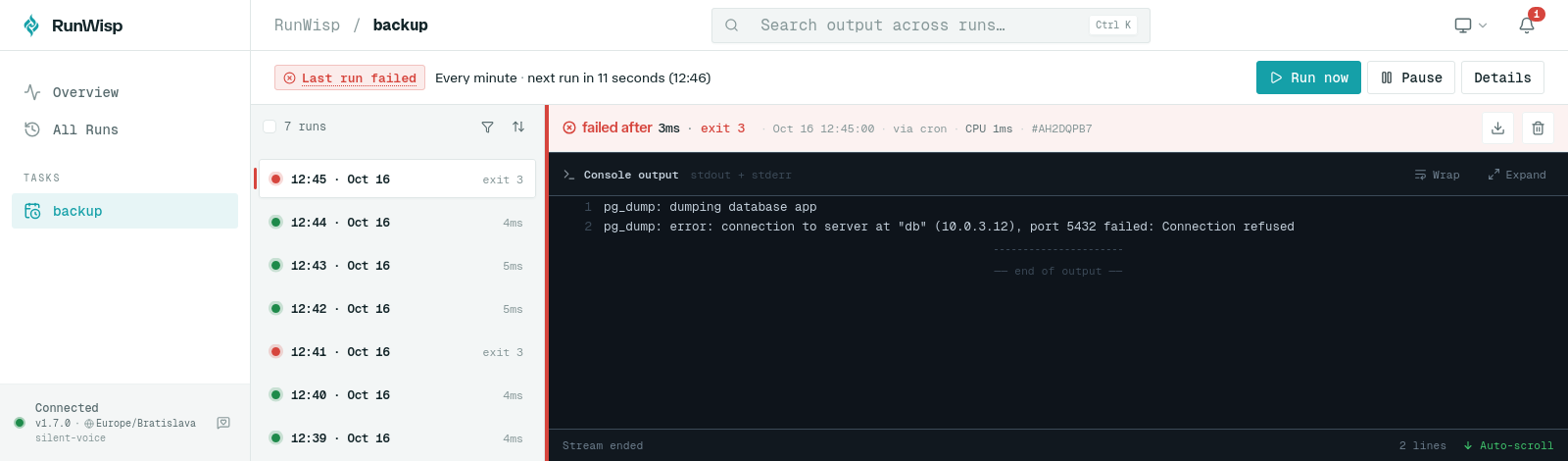Toggle Auto-scroll in the console footer
The width and height of the screenshot is (1568, 461).
[1508, 445]
